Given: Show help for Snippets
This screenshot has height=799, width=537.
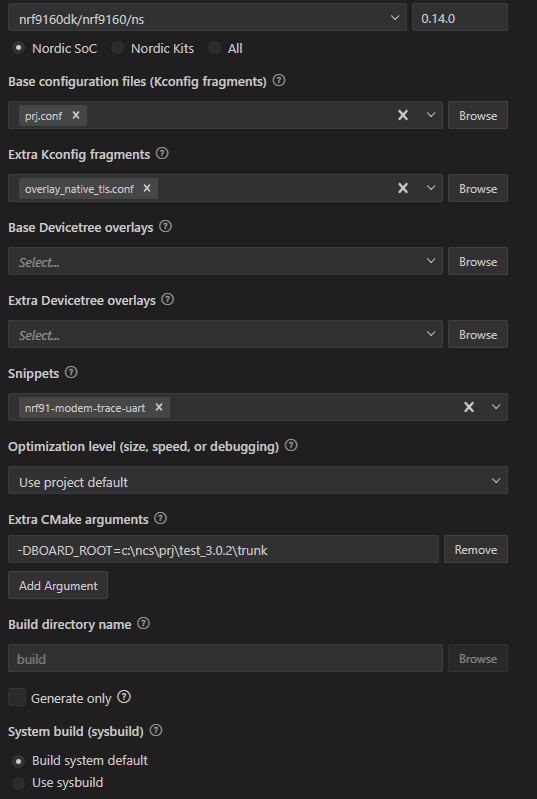Looking at the screenshot, I should pos(71,372).
